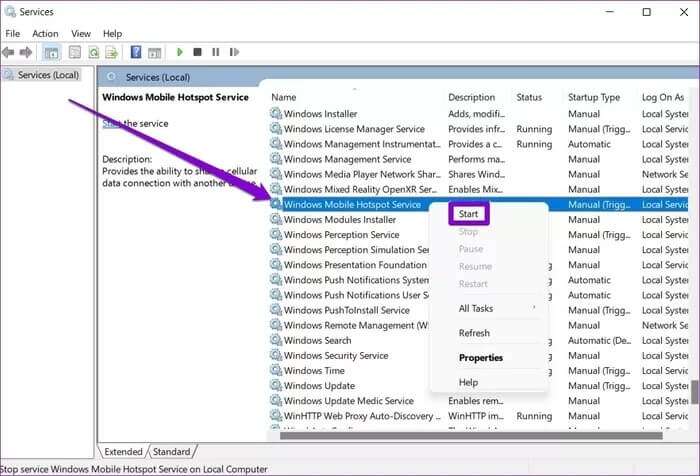Click gear icon beside Windows Security Service
Viewport: 700px width, 476px height.
coord(276,355)
